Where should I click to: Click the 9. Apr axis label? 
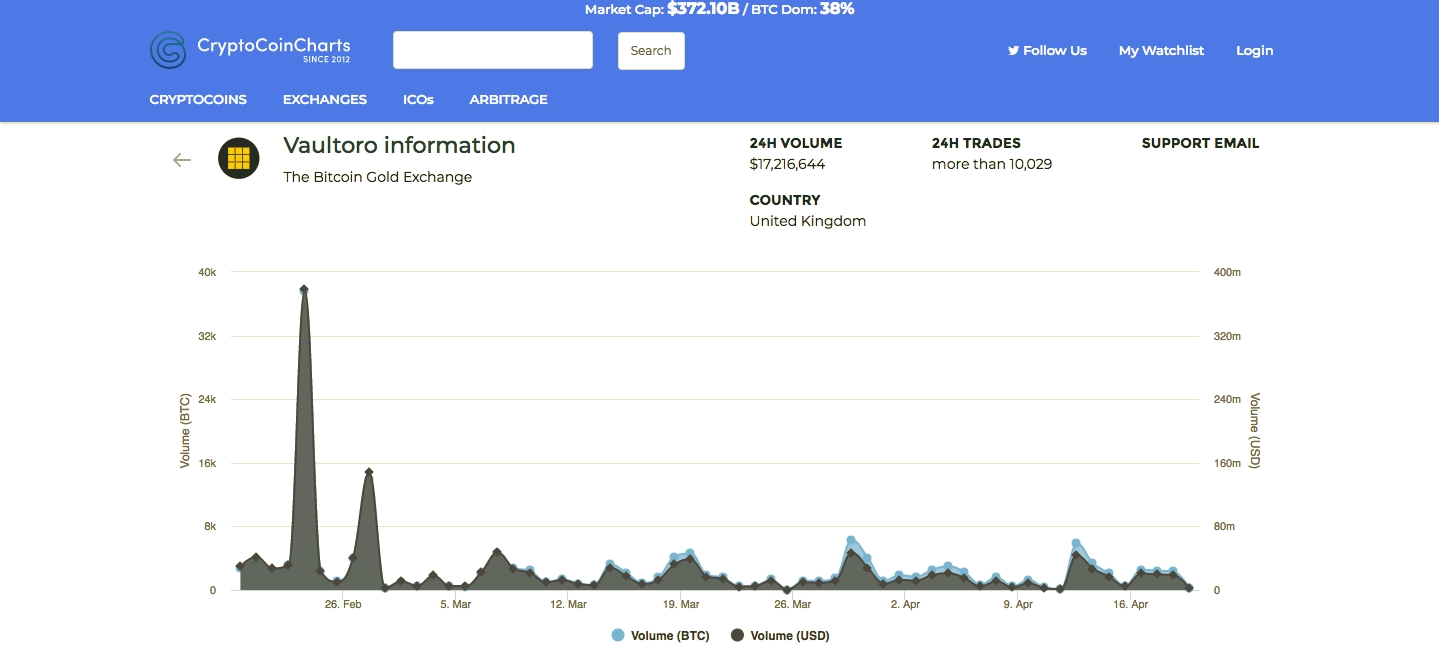coord(1018,604)
